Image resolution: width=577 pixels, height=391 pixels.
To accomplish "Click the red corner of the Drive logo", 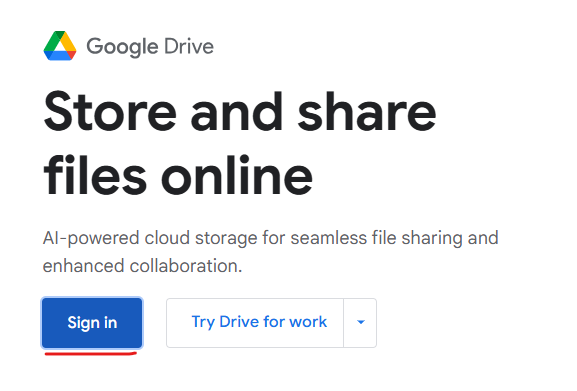I will tap(72, 55).
